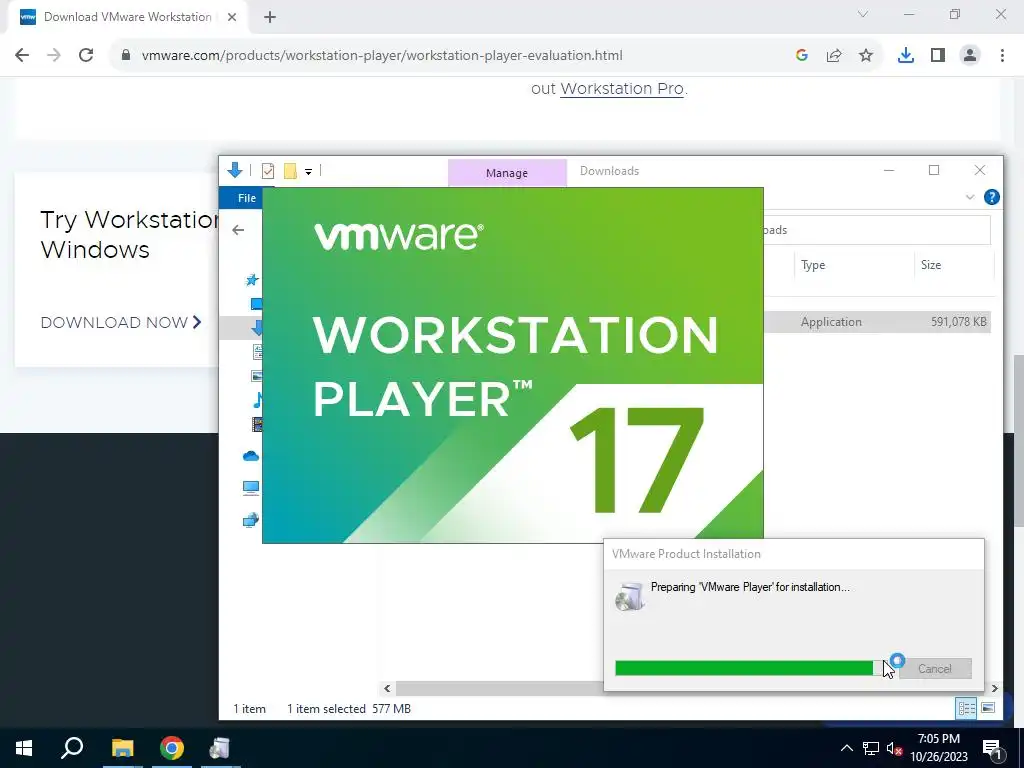Image resolution: width=1024 pixels, height=768 pixels.
Task: Click the Chrome page vertical scrollbar
Action: point(1018,441)
